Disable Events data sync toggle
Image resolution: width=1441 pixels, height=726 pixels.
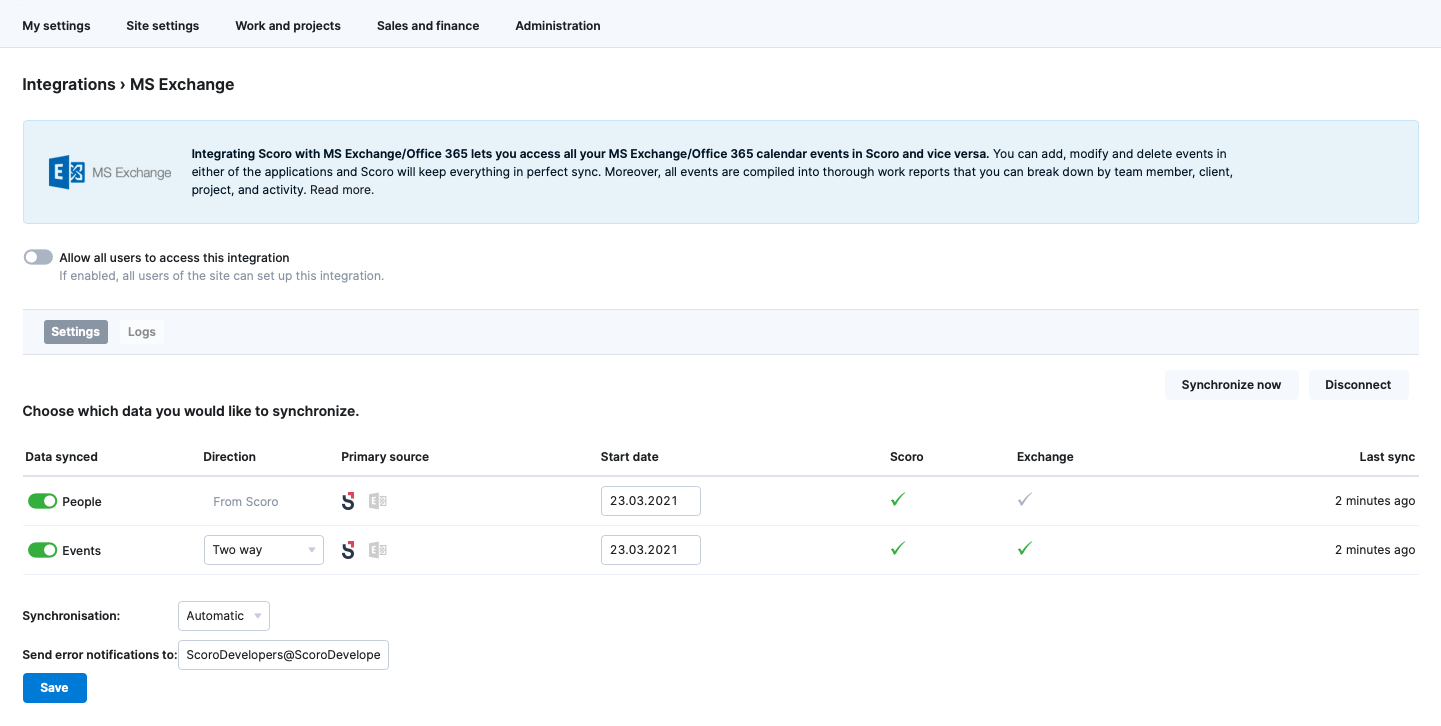tap(42, 550)
